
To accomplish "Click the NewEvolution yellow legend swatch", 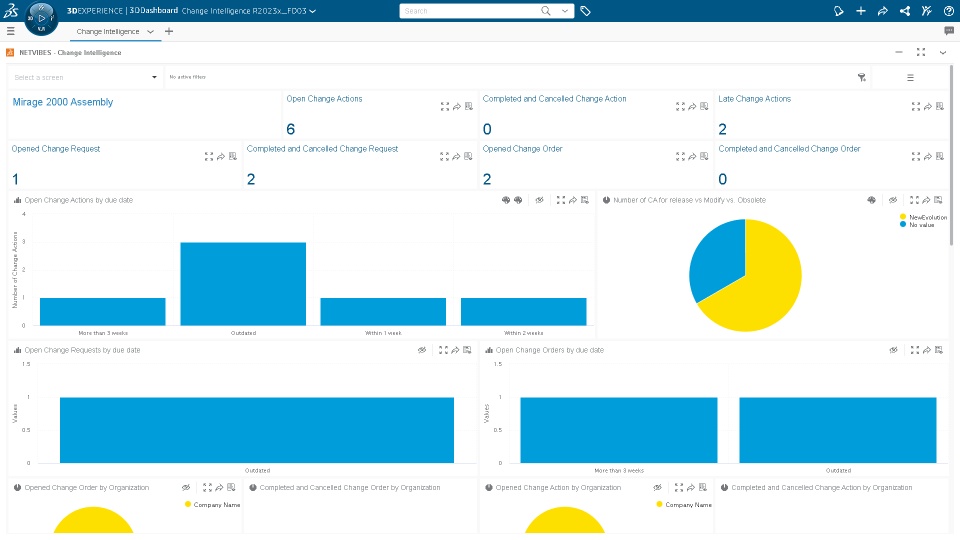I will coord(902,217).
